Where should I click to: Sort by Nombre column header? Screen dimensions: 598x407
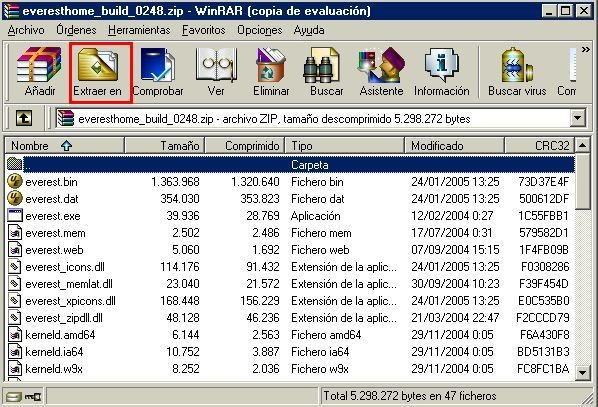click(65, 146)
